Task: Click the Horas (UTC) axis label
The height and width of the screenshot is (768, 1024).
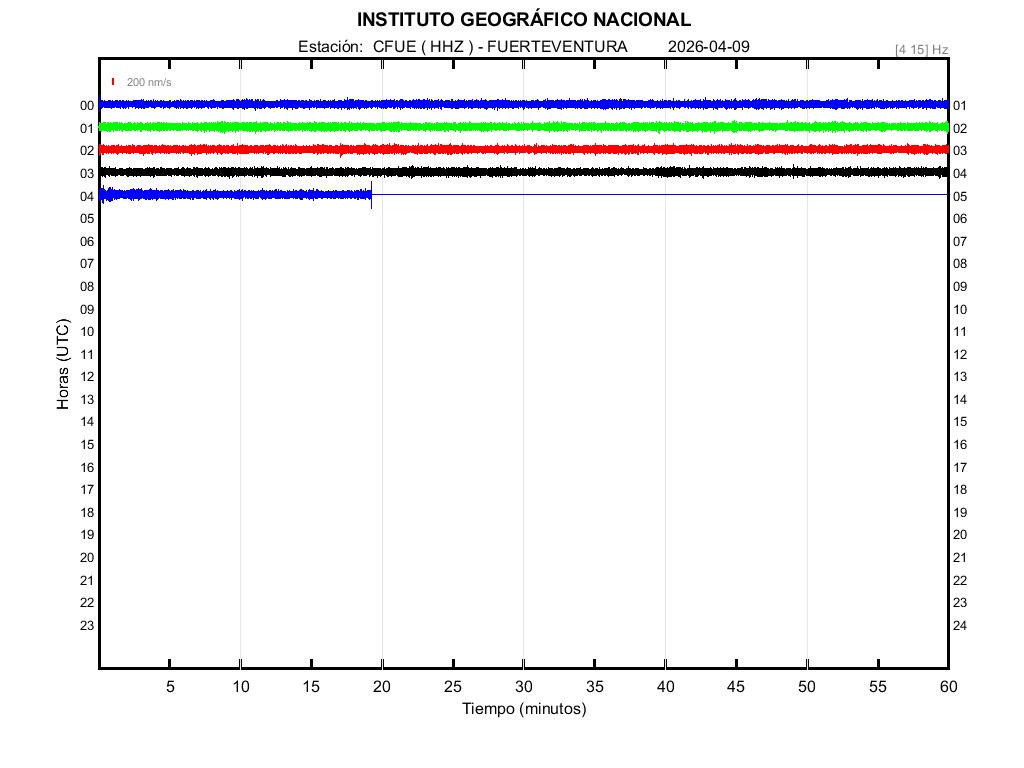Action: pos(63,365)
